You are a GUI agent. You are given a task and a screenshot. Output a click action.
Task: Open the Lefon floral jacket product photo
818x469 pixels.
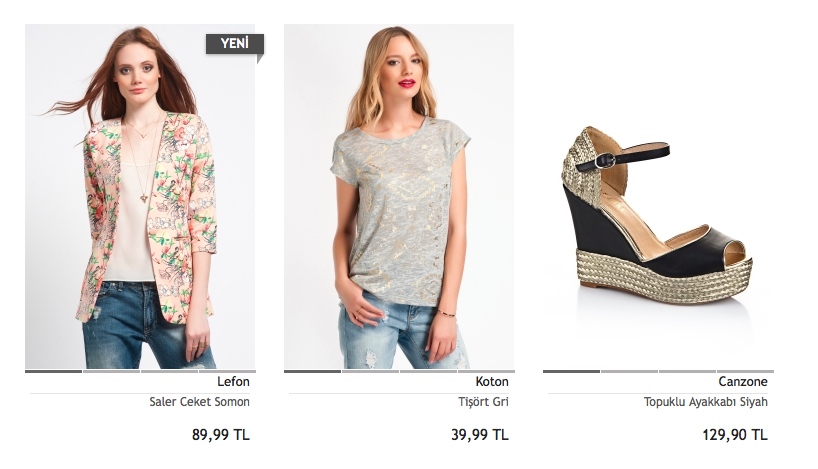[x=140, y=196]
